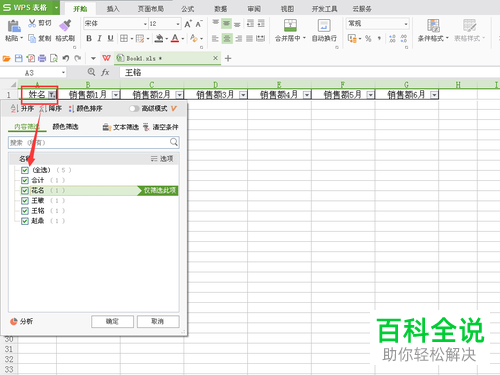Screen dimensions: 500x375
Task: Toggle underline formatting
Action: point(110,39)
